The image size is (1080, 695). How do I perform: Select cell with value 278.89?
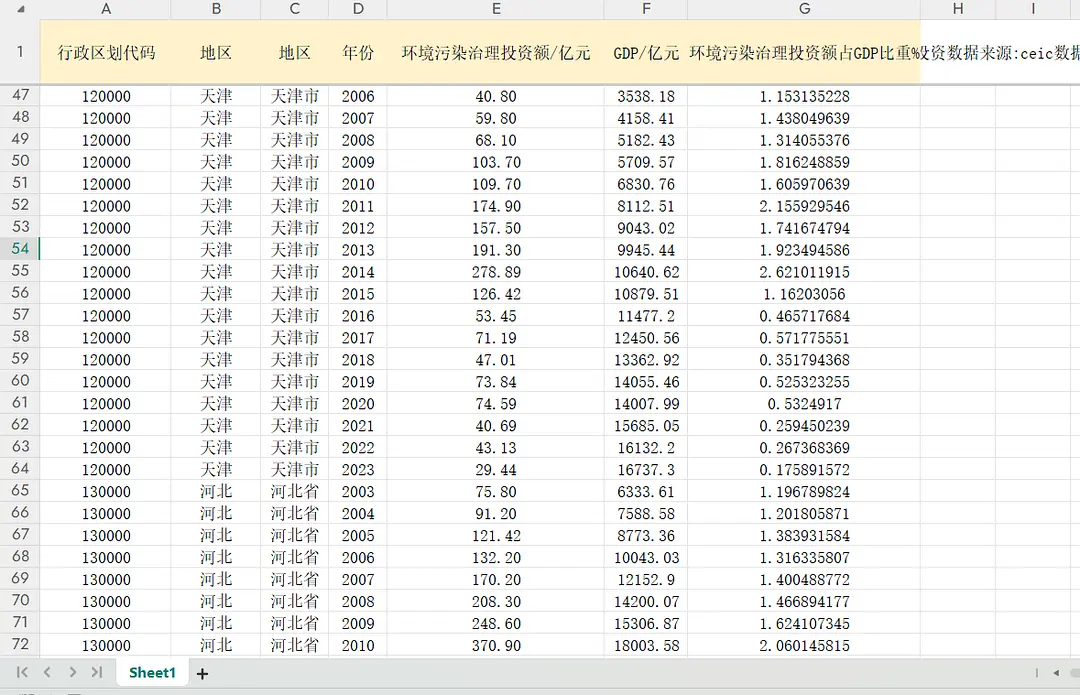pos(496,271)
